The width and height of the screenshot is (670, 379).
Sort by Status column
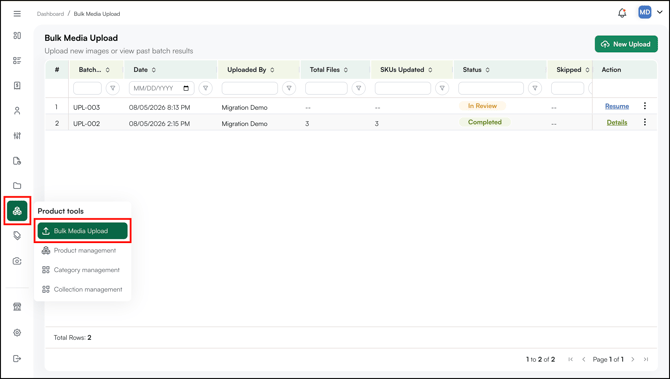click(x=488, y=70)
